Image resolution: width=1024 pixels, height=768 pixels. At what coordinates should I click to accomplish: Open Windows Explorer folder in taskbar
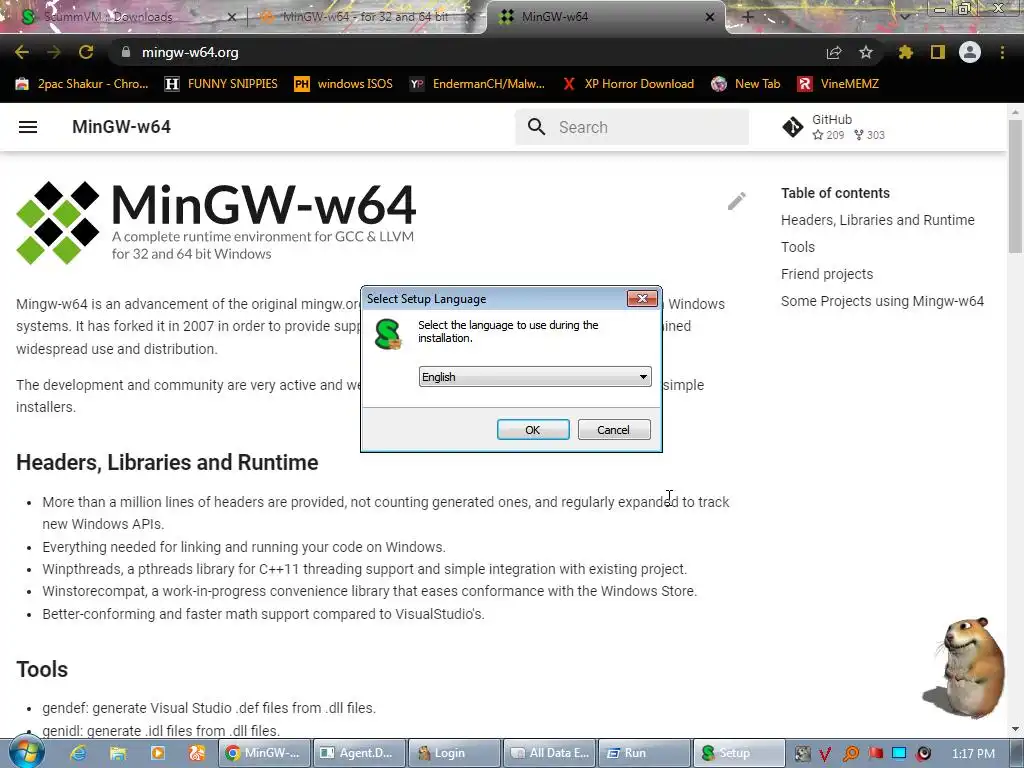(x=118, y=753)
